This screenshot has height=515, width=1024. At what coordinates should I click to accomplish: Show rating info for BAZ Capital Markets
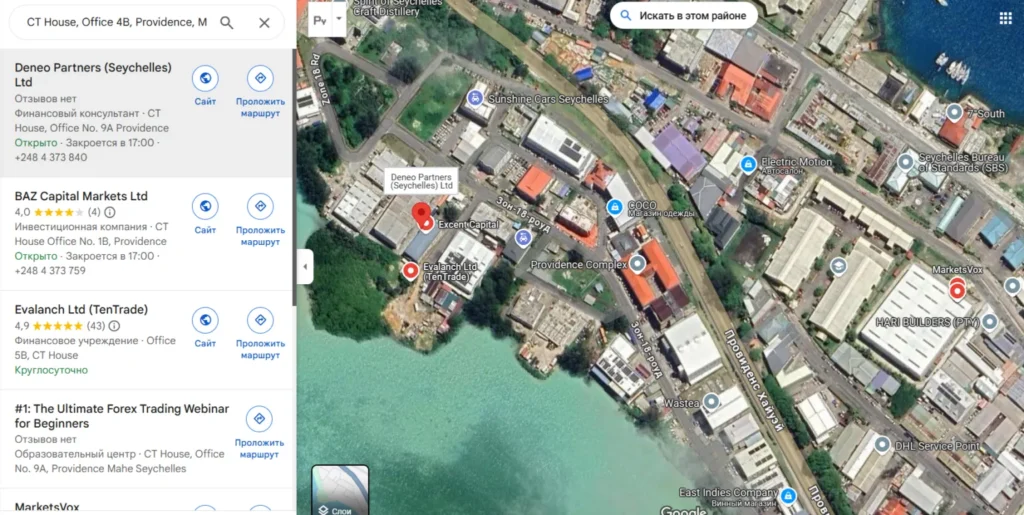pos(110,212)
